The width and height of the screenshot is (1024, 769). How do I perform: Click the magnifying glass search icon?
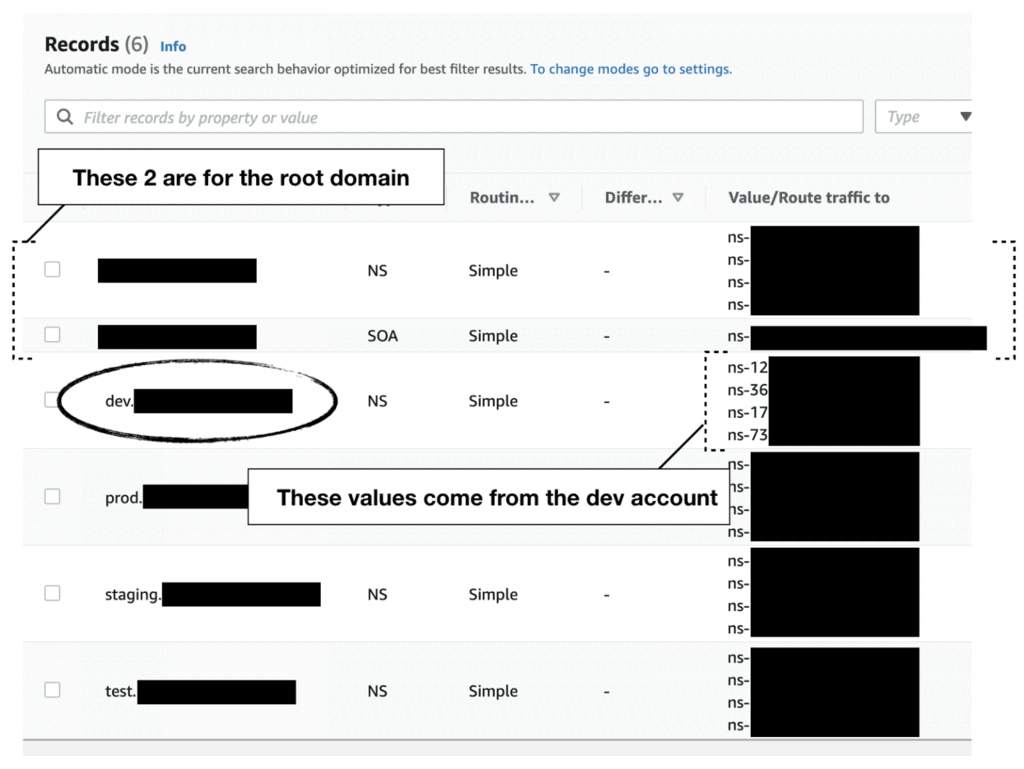click(64, 116)
